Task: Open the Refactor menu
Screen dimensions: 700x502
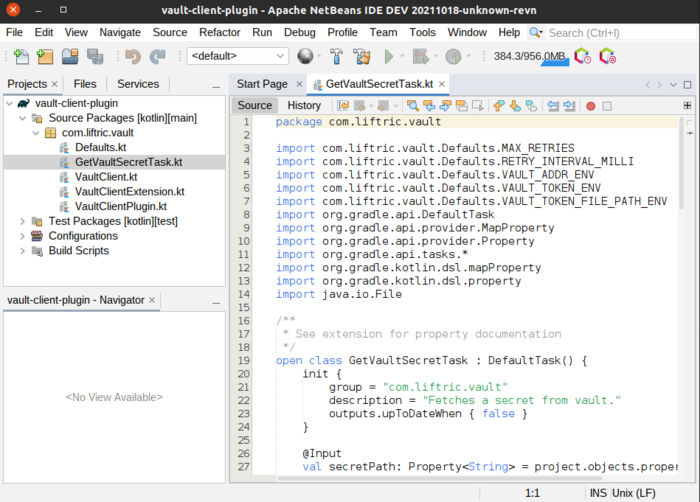Action: [x=218, y=32]
